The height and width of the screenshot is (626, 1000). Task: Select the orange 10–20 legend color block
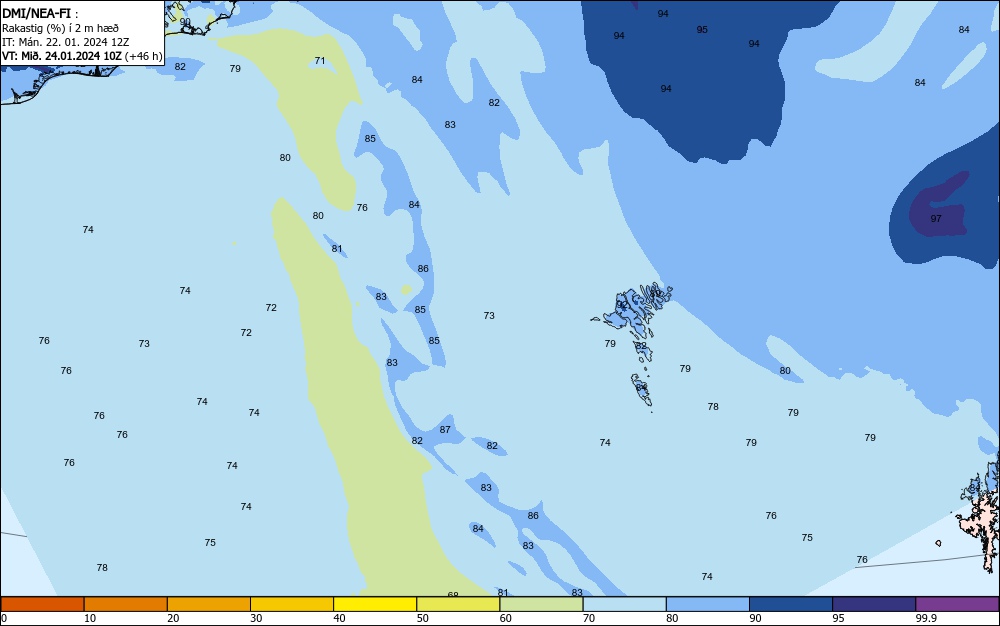pyautogui.click(x=126, y=604)
